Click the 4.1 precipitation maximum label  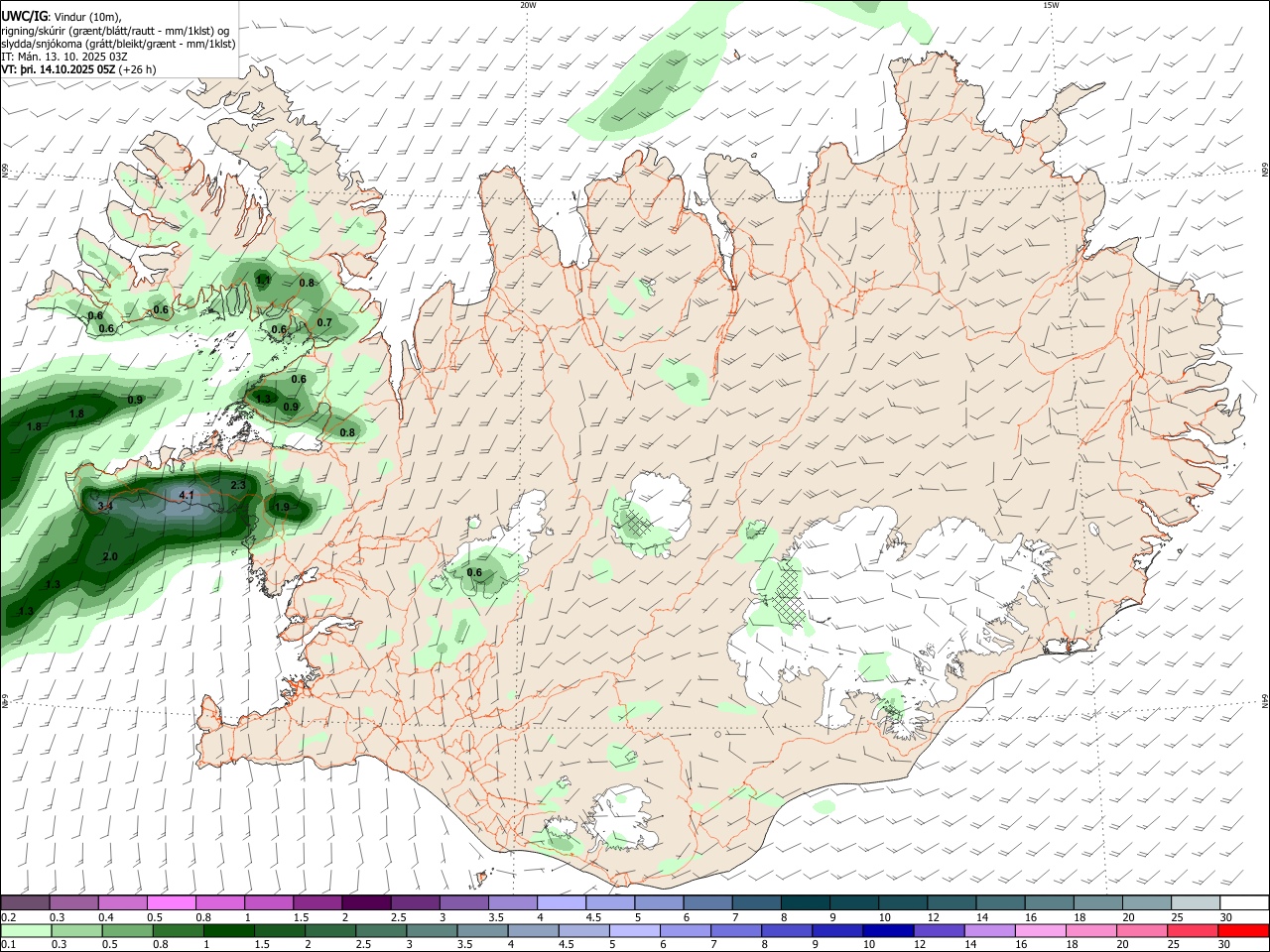tap(187, 494)
